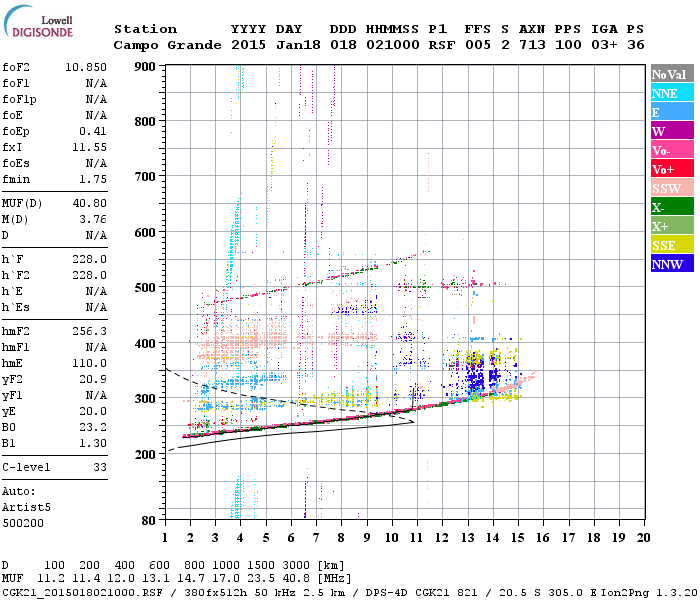Click the CGK21_2015018021000.RSF file name
700x600 pixels.
click(82, 592)
